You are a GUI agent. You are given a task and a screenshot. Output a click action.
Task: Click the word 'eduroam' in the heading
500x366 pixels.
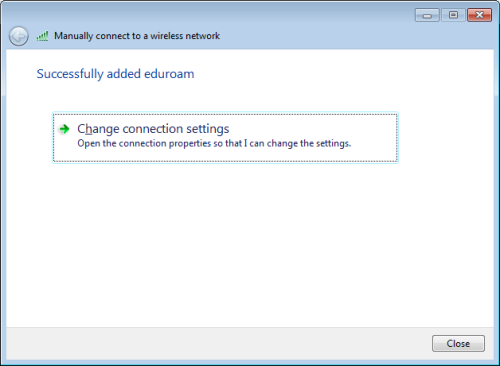[x=169, y=74]
